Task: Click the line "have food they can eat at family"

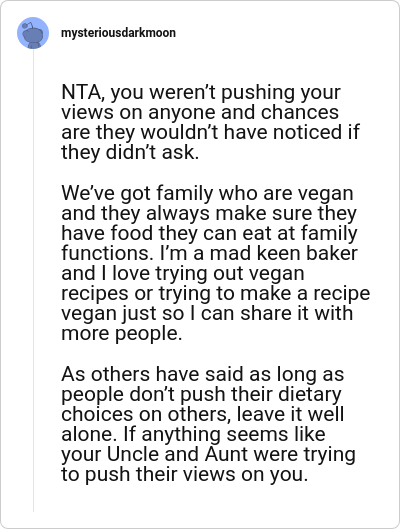Action: pos(209,233)
